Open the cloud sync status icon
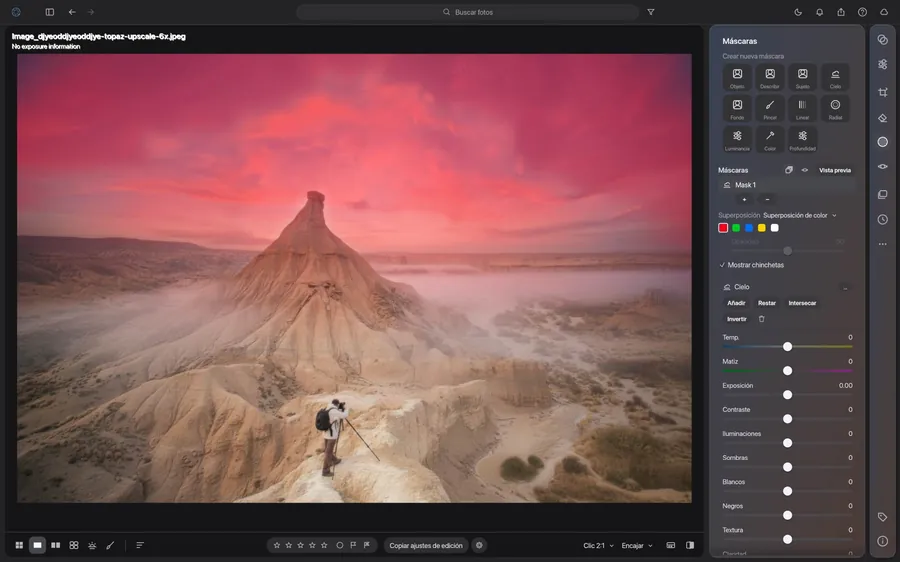The image size is (900, 562). coord(884,12)
